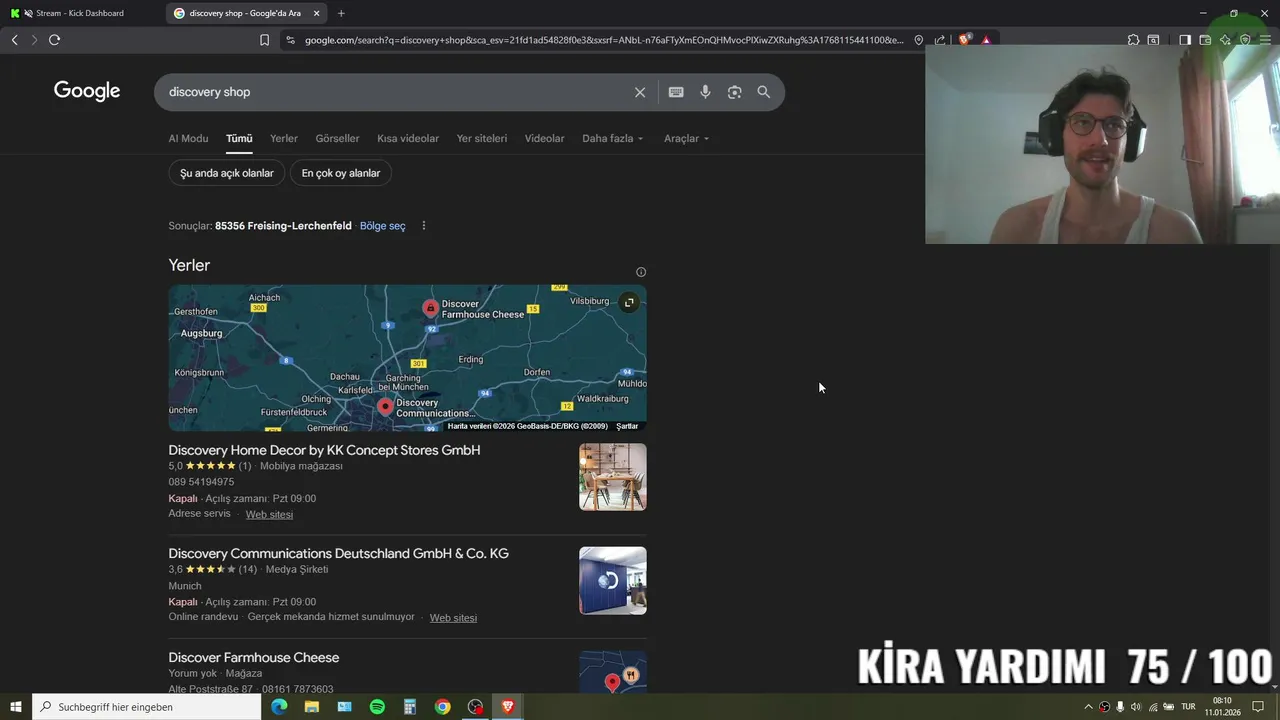
Task: Expand the Daha fazla dropdown
Action: [x=613, y=139]
